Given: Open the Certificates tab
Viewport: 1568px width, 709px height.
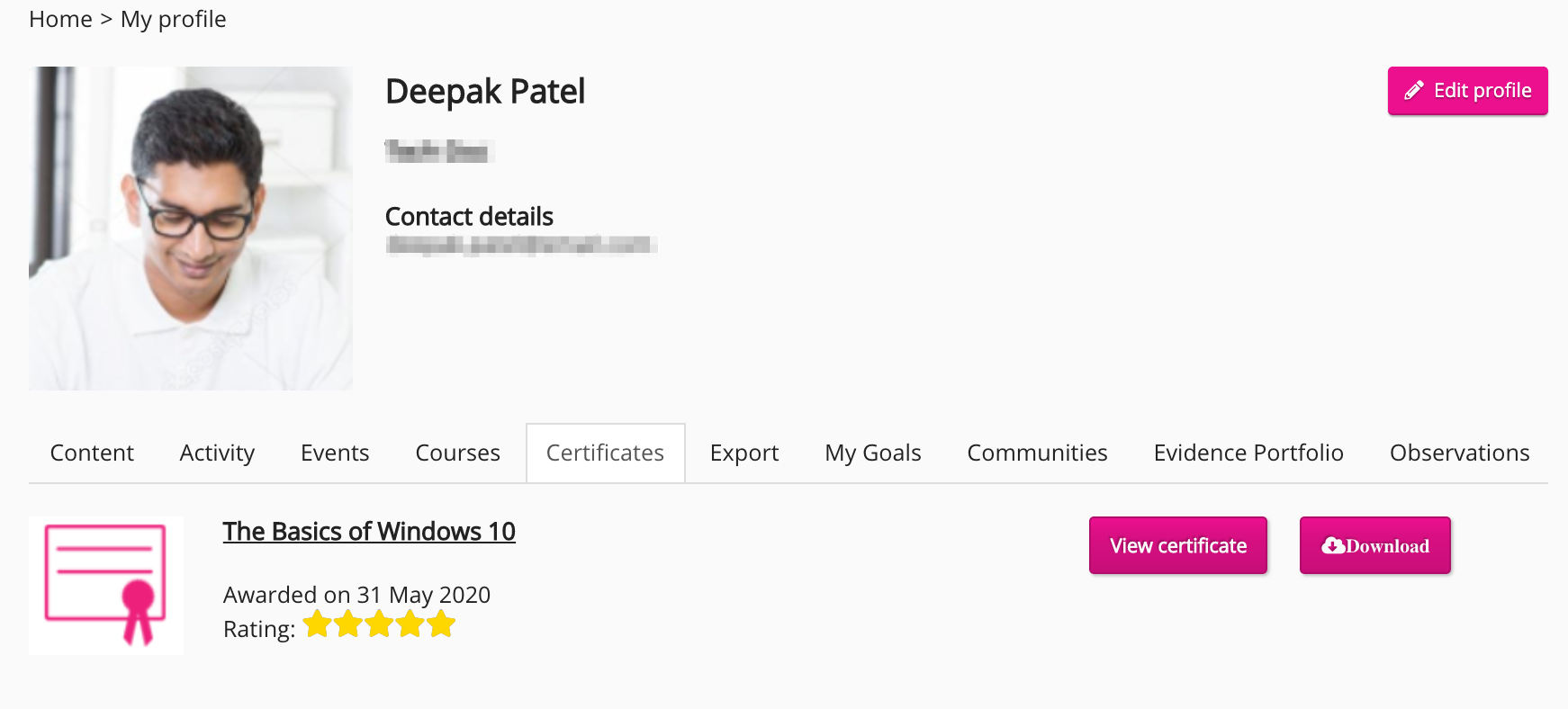Looking at the screenshot, I should pyautogui.click(x=605, y=453).
